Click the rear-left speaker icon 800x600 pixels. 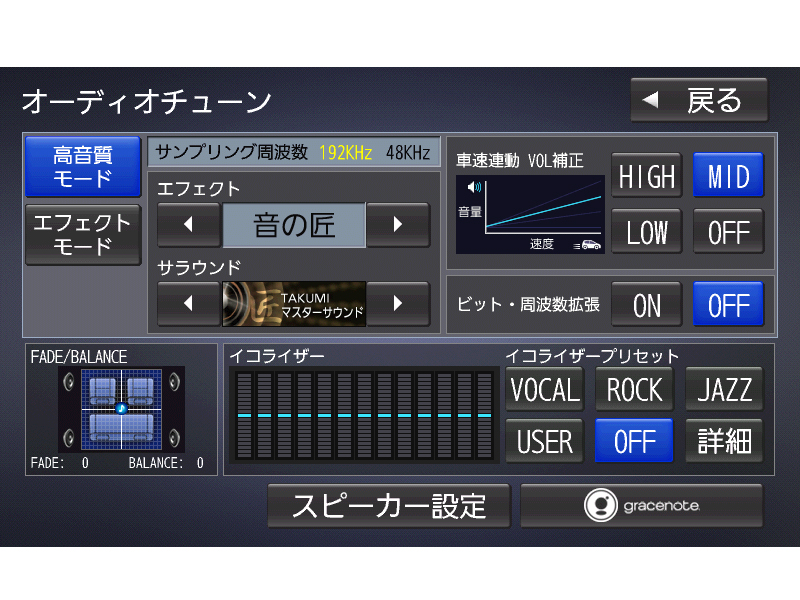click(69, 438)
